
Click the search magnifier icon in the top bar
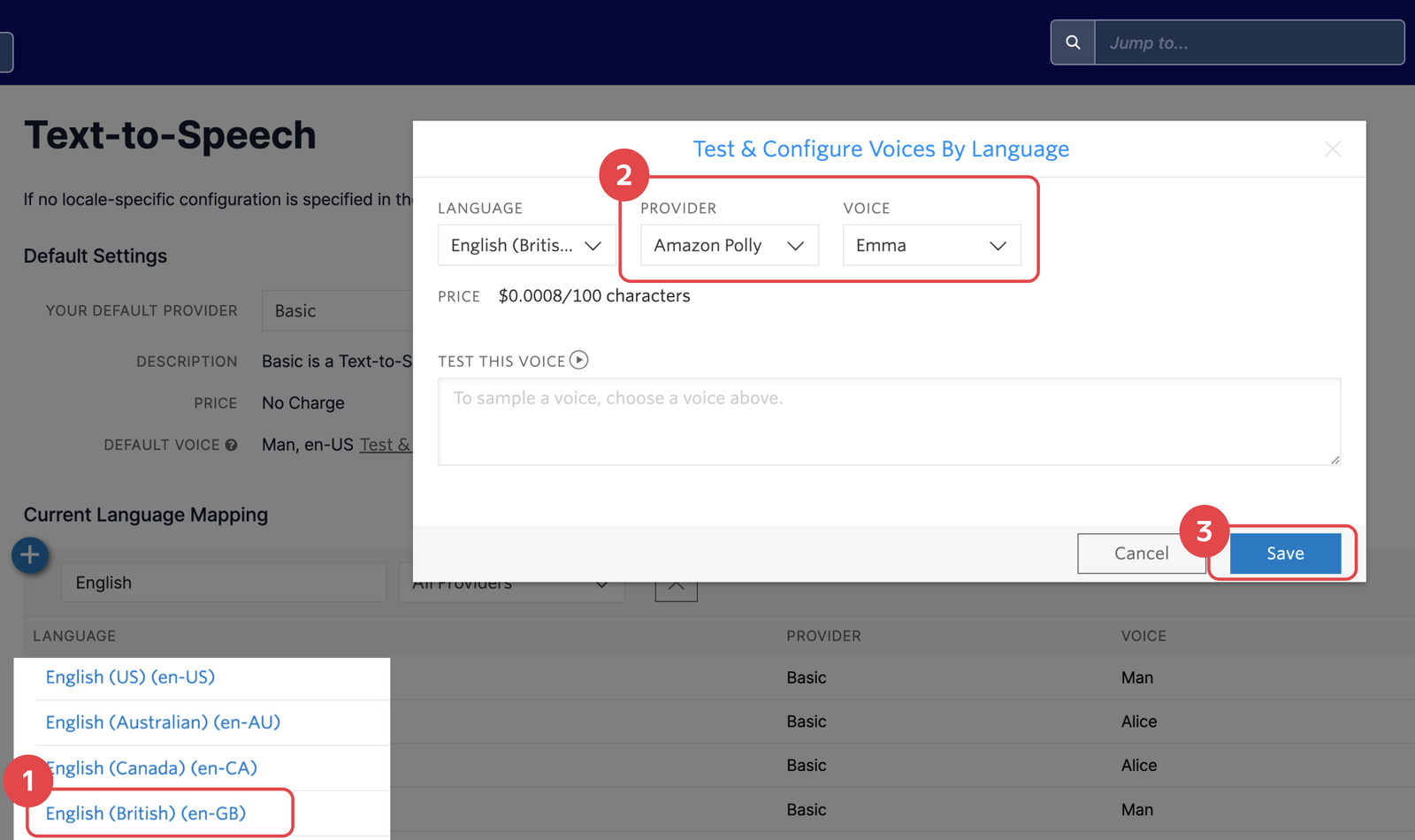[1072, 42]
